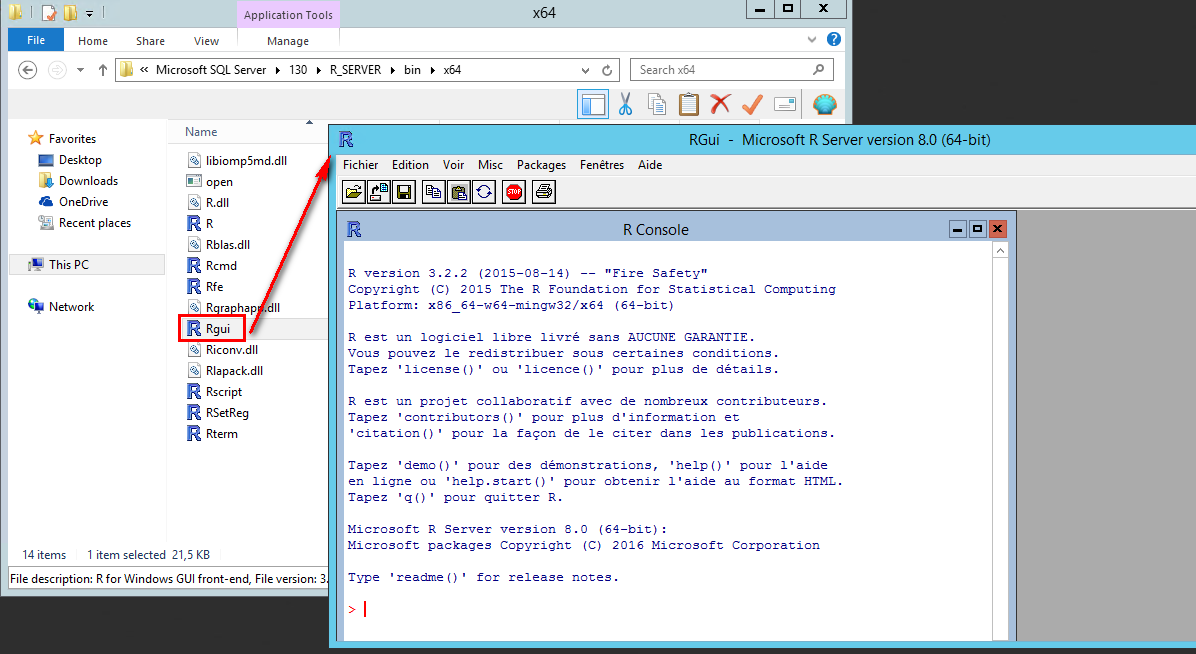Open the recent locations dropdown near back arrow
1196x654 pixels.
pos(80,70)
